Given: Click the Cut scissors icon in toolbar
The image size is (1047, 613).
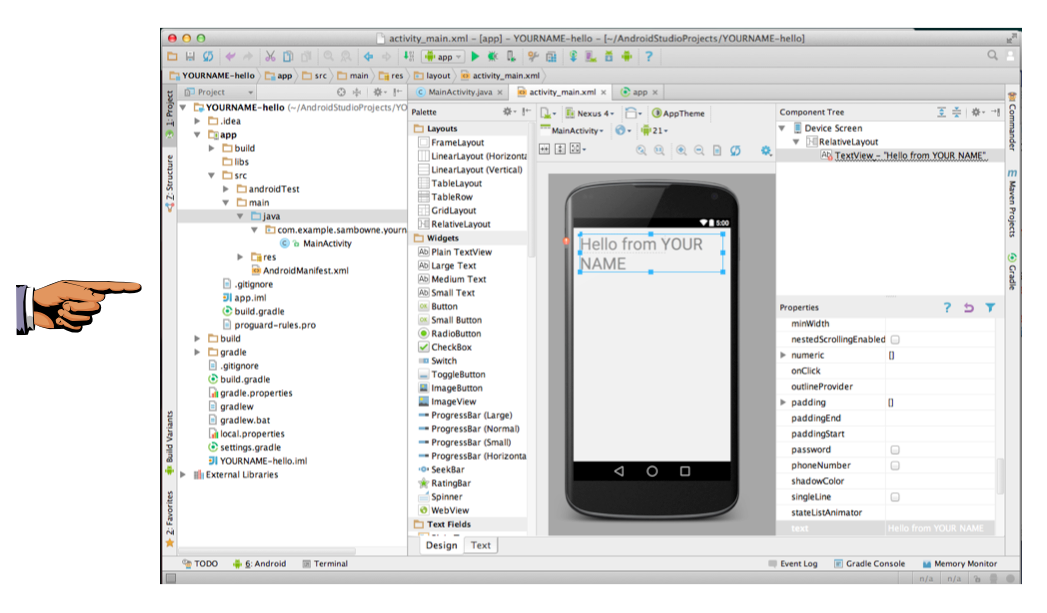Looking at the screenshot, I should 270,57.
